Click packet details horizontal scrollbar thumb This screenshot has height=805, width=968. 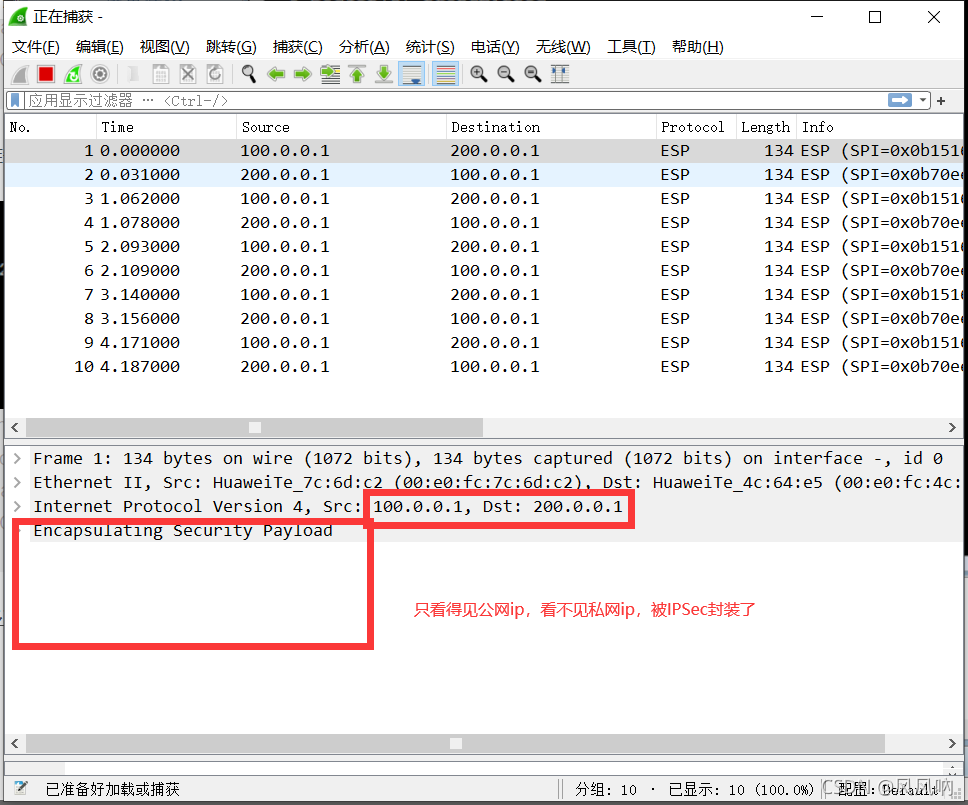coord(456,743)
